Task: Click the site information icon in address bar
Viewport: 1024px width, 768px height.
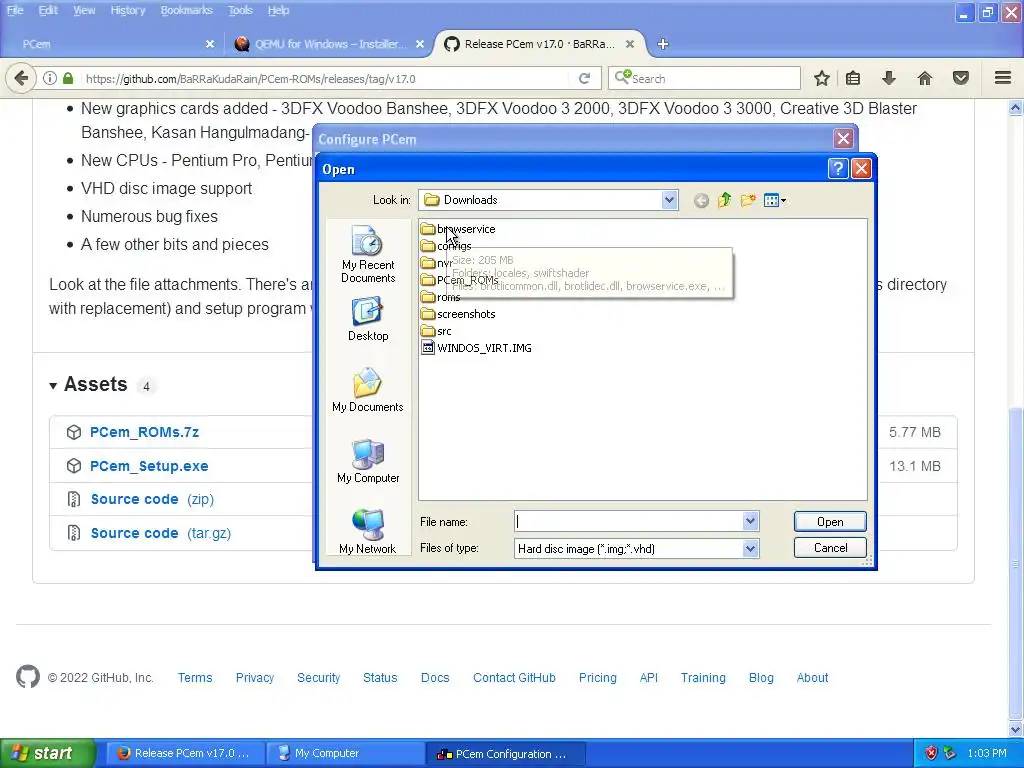Action: tap(50, 78)
